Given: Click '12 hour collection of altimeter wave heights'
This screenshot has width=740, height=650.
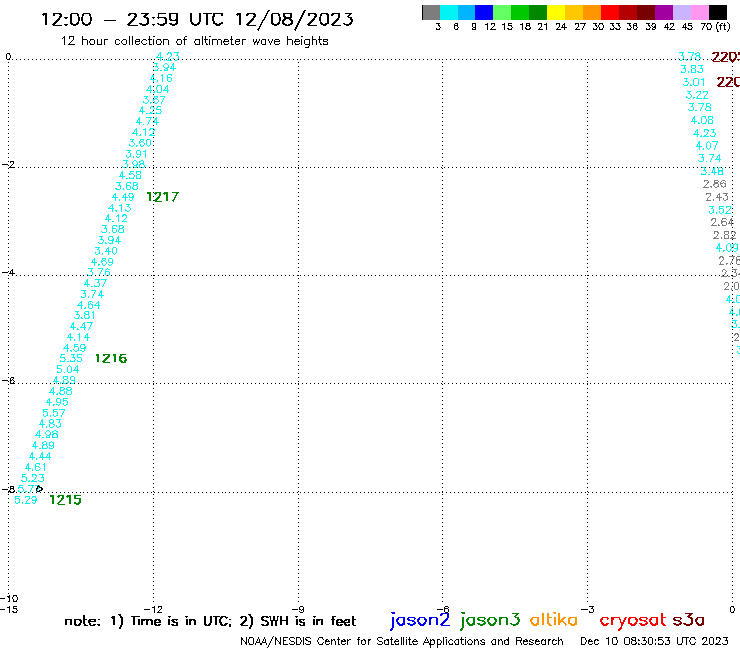Looking at the screenshot, I should (x=194, y=41).
